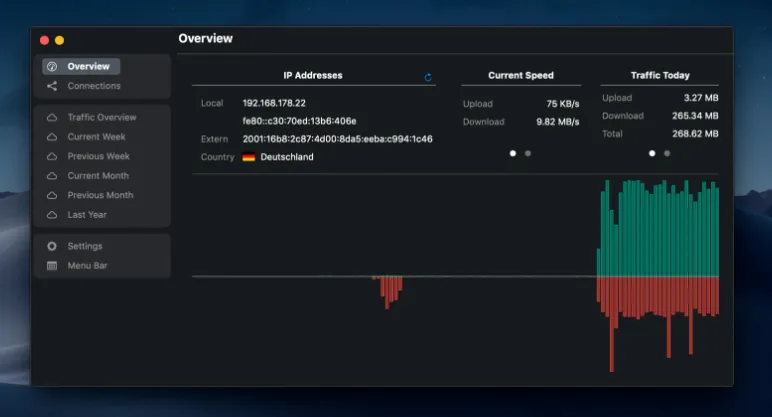Click the Settings gear icon
The width and height of the screenshot is (772, 417).
click(x=52, y=246)
